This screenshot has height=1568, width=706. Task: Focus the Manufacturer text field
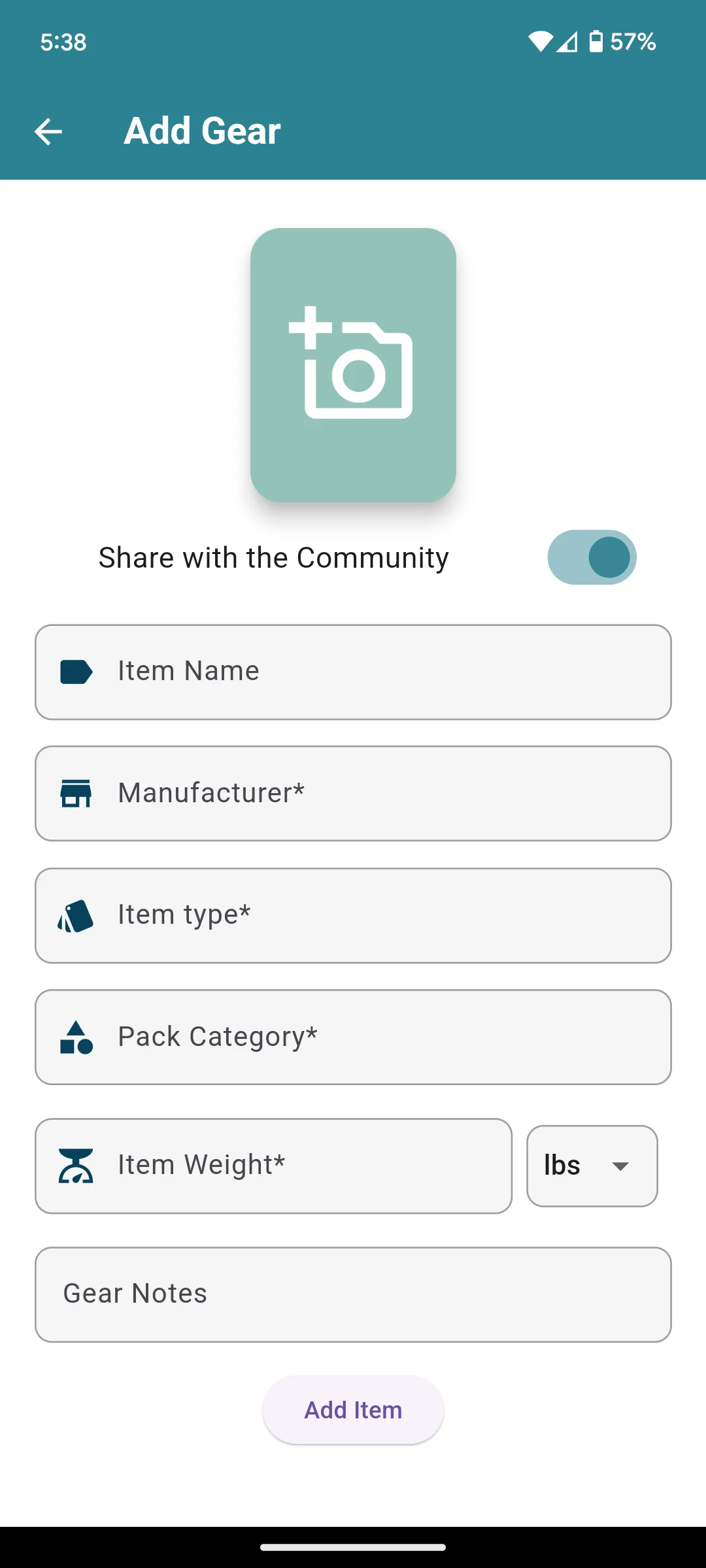pos(353,793)
